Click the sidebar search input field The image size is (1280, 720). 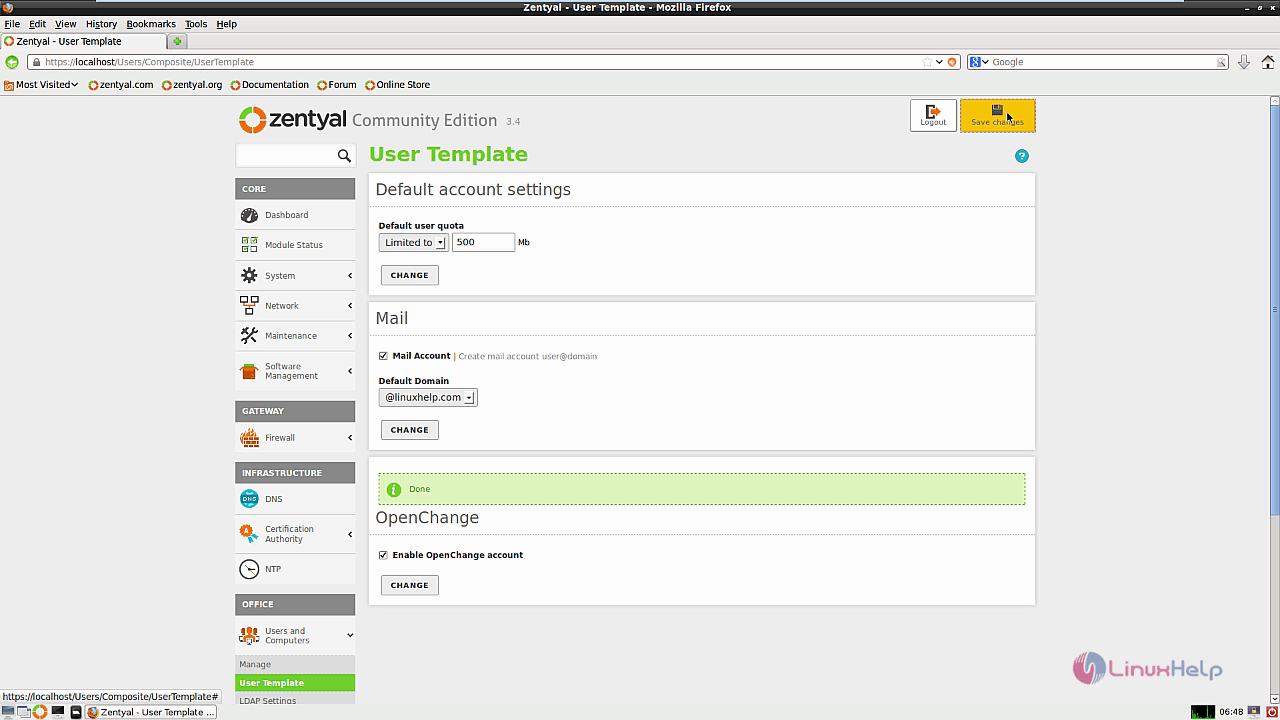[x=286, y=156]
